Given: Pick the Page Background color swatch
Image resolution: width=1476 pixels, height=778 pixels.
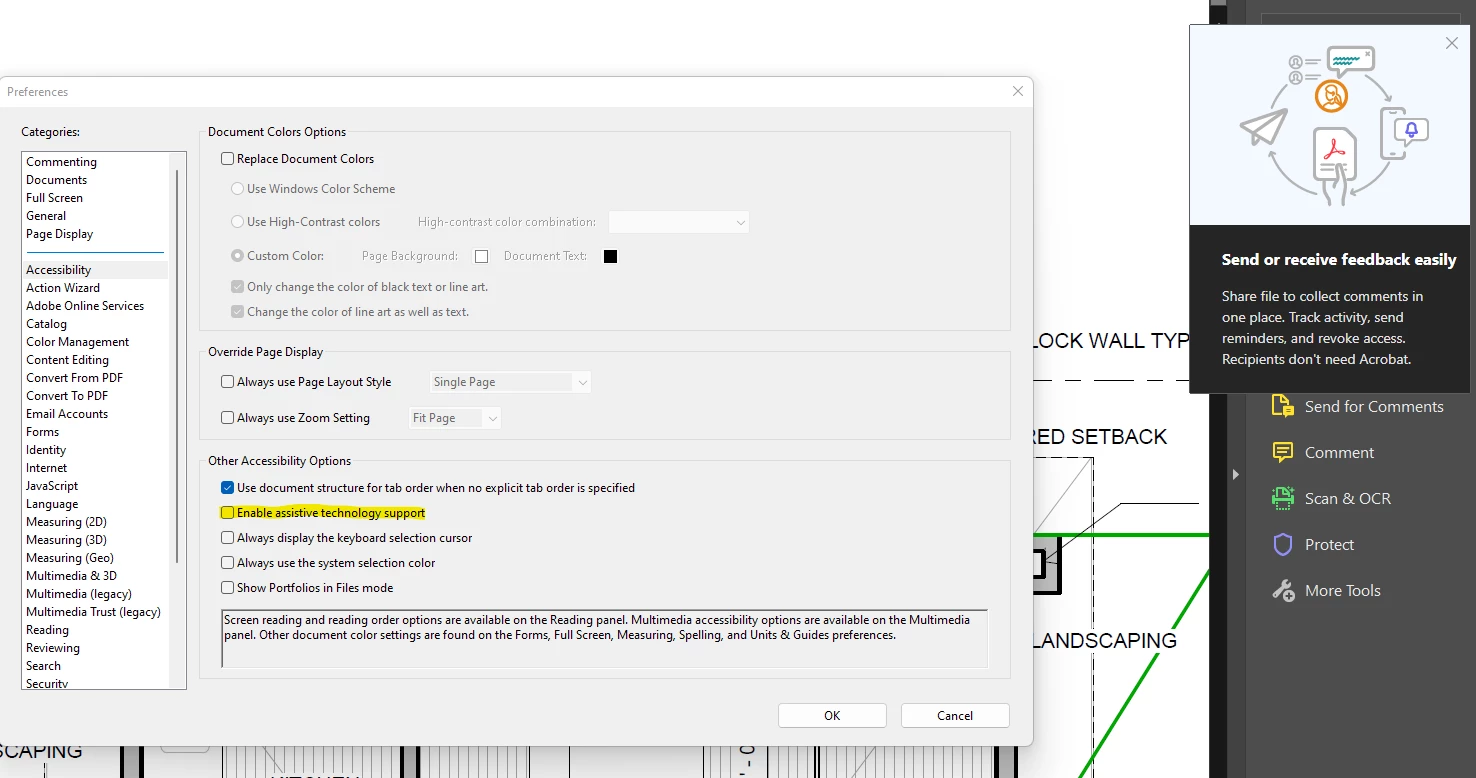Looking at the screenshot, I should (x=481, y=256).
